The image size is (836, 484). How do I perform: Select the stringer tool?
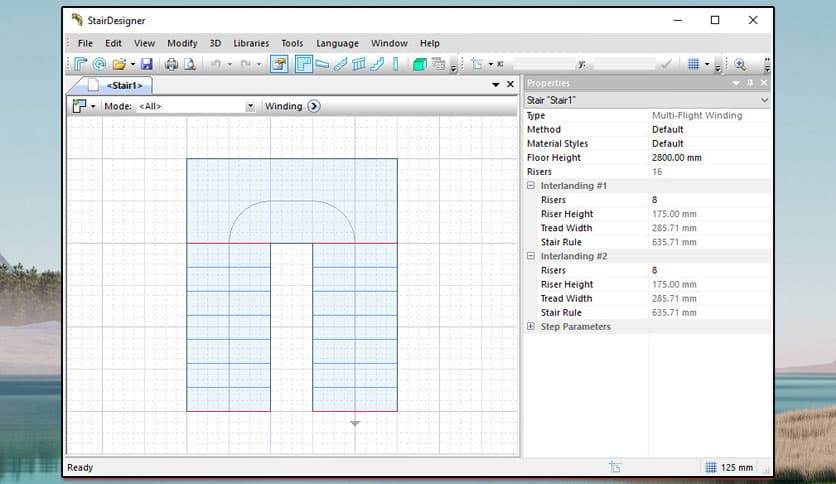click(x=341, y=64)
